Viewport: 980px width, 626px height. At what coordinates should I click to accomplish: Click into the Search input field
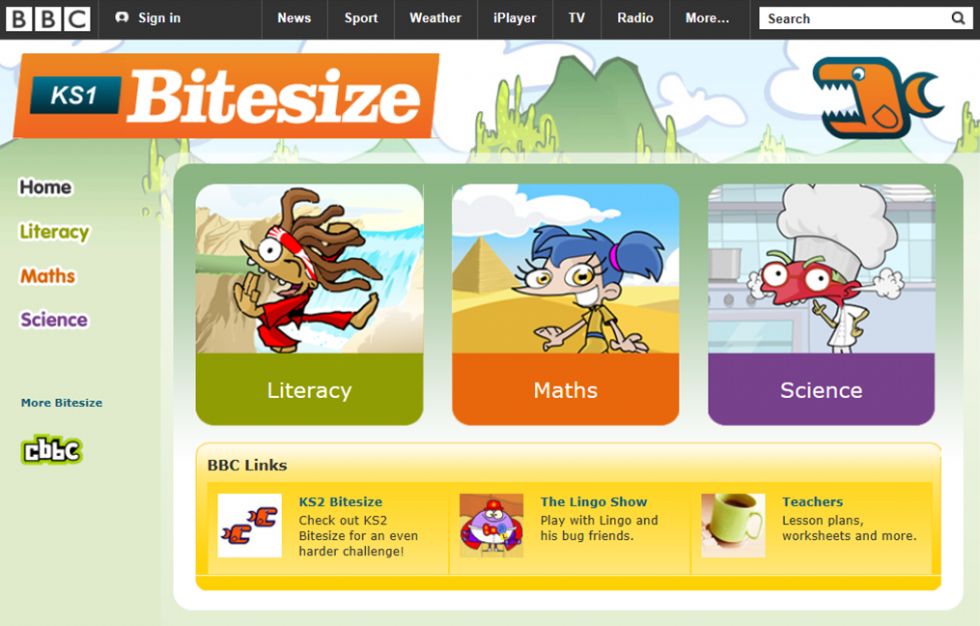pyautogui.click(x=853, y=18)
